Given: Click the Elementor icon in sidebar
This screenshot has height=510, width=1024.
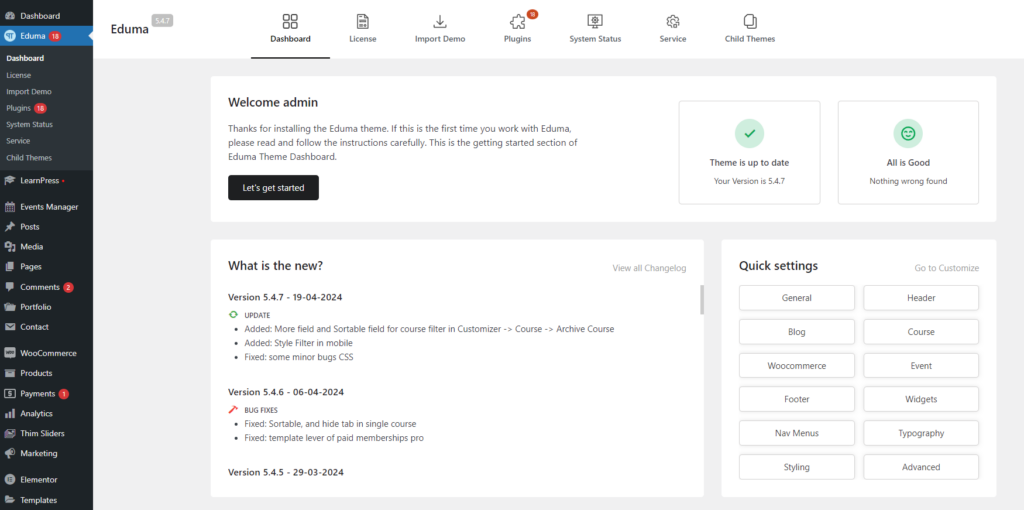Looking at the screenshot, I should coord(10,479).
